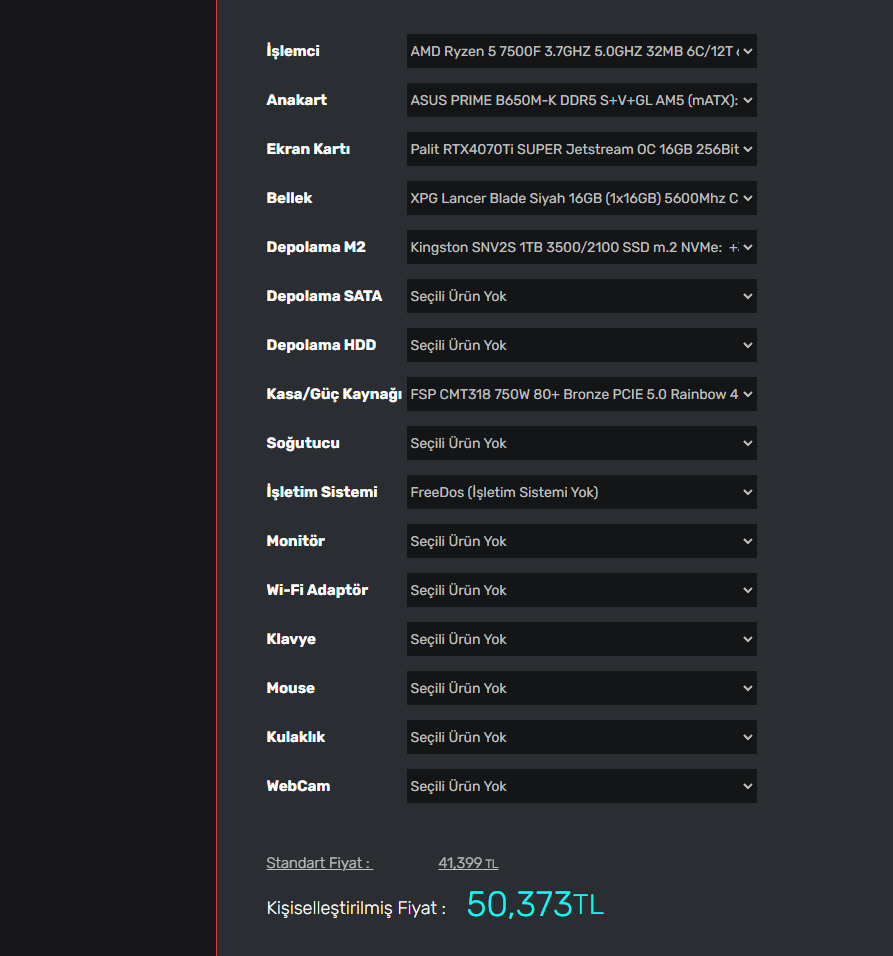The height and width of the screenshot is (956, 893).
Task: Open the Ekran Kartı dropdown with Palit RTX4070Ti
Action: 582,149
